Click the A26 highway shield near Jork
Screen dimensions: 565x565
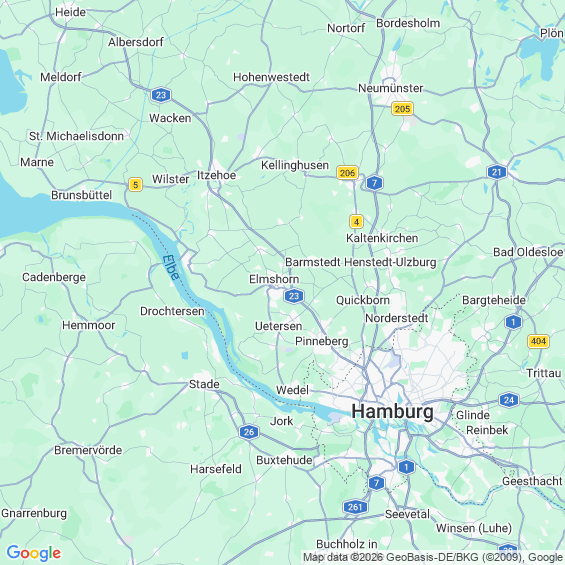point(249,432)
